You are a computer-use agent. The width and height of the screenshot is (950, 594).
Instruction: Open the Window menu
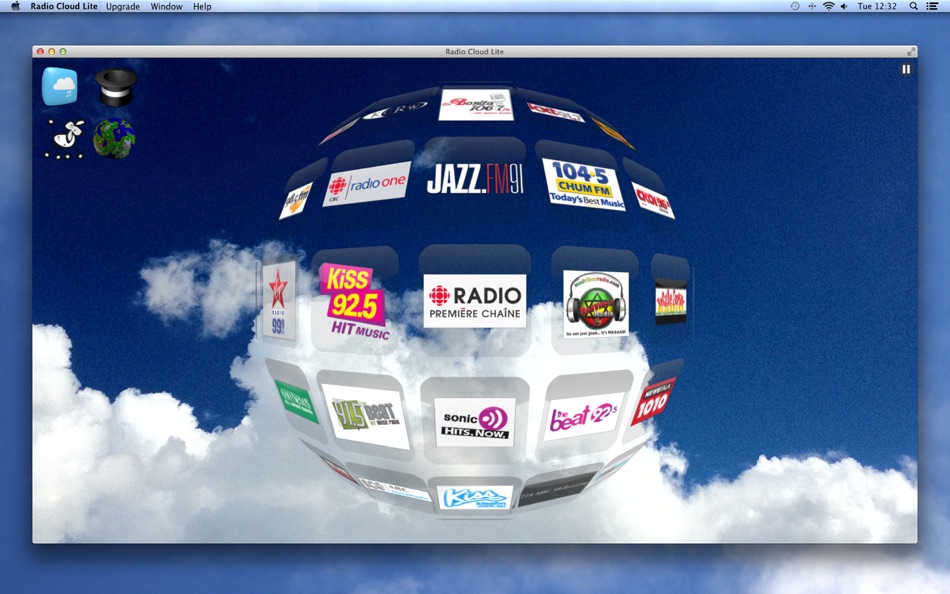pyautogui.click(x=166, y=6)
